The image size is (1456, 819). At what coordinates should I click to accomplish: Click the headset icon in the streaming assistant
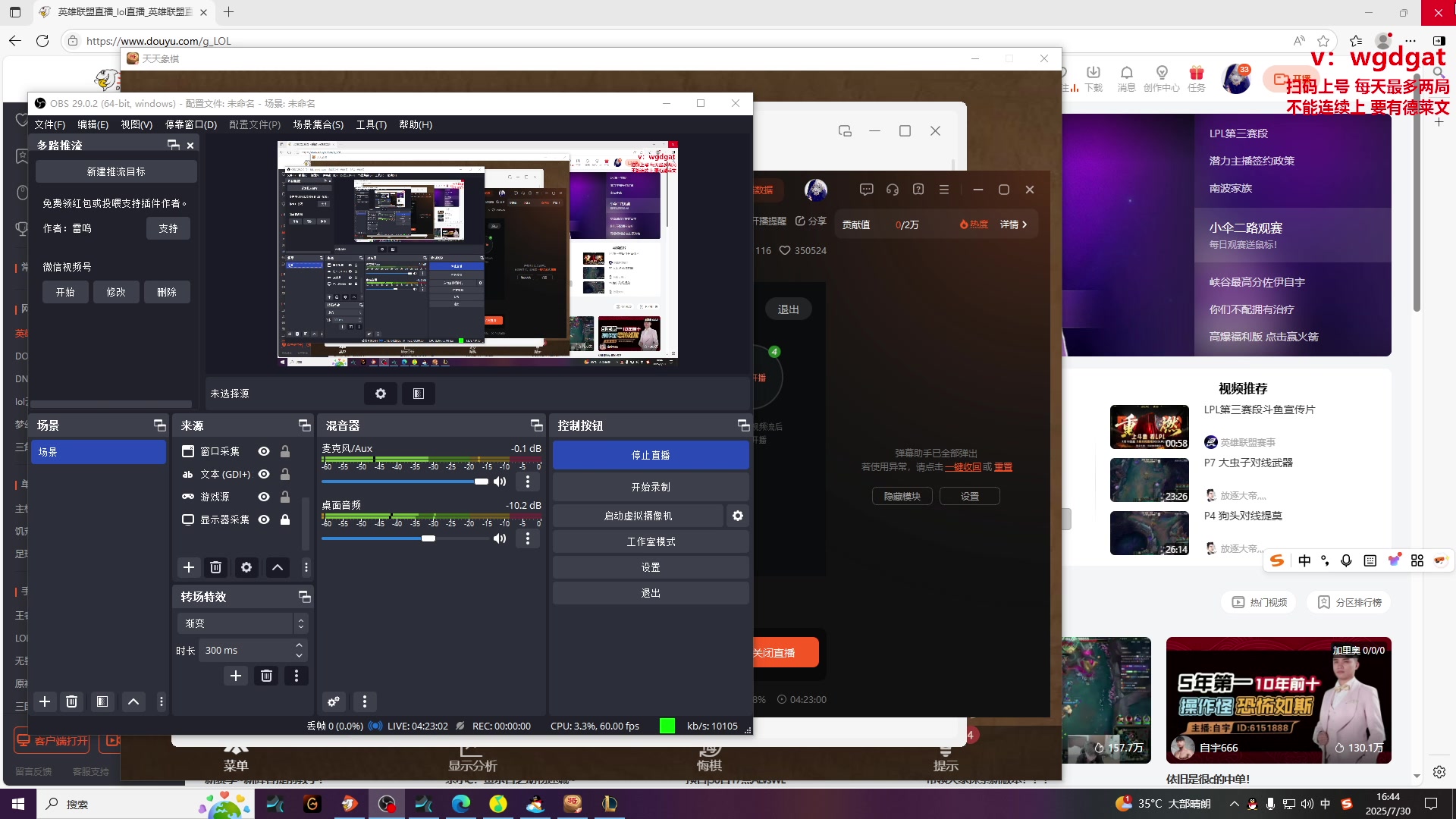tap(893, 190)
